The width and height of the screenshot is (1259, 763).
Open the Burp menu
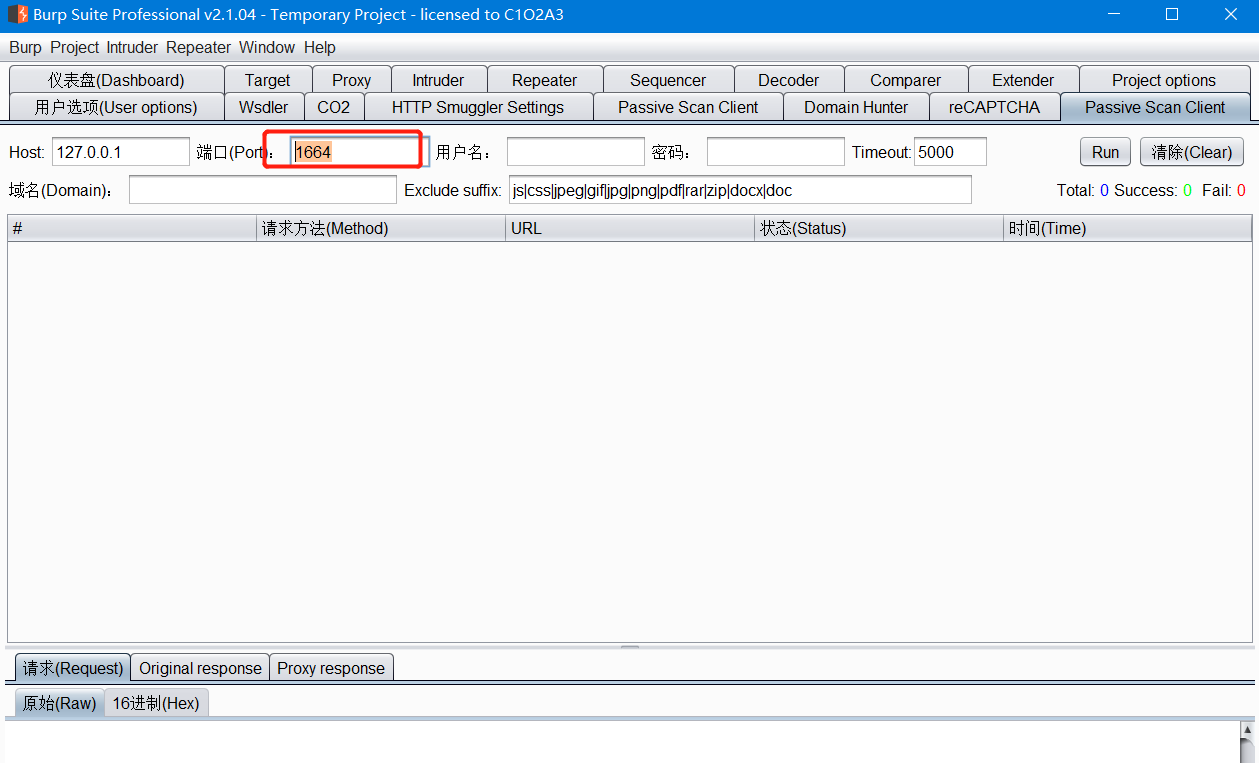[x=25, y=47]
